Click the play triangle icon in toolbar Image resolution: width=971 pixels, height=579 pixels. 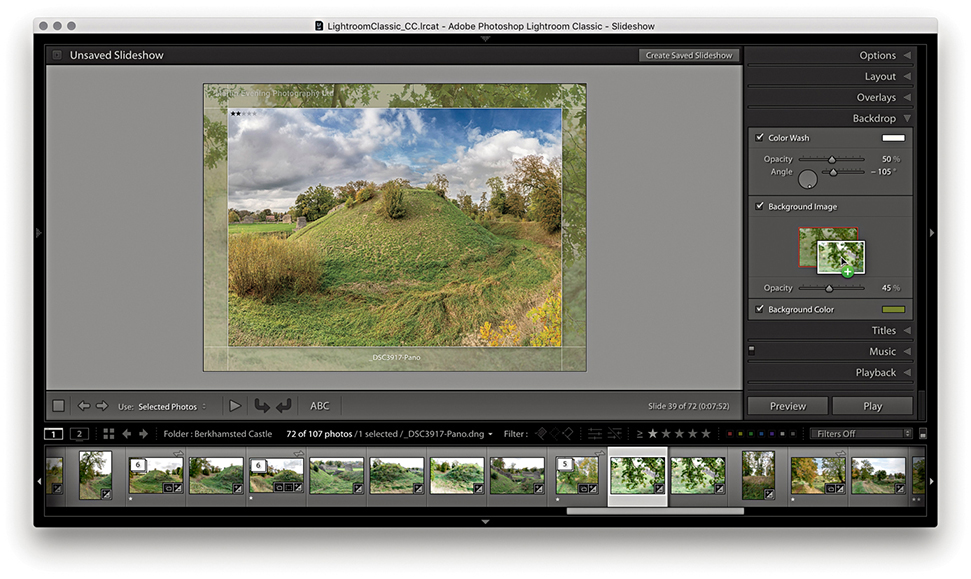pyautogui.click(x=235, y=406)
